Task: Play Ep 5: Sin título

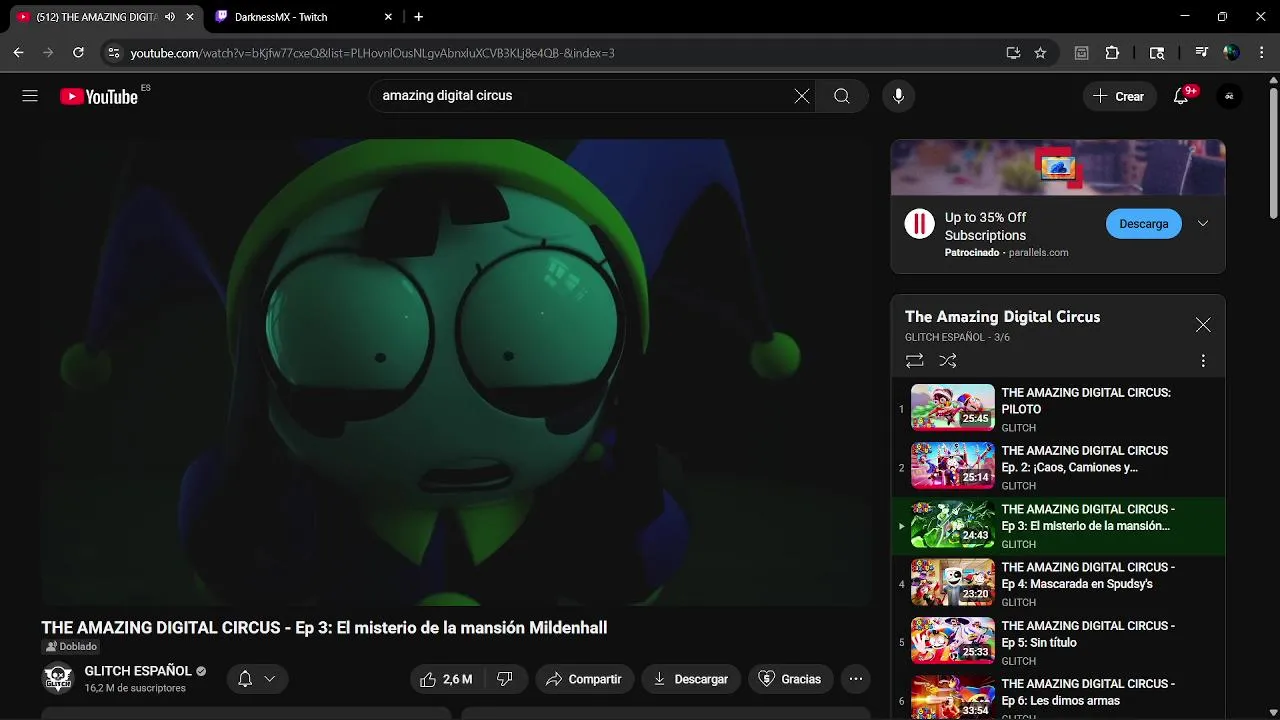Action: [1058, 642]
